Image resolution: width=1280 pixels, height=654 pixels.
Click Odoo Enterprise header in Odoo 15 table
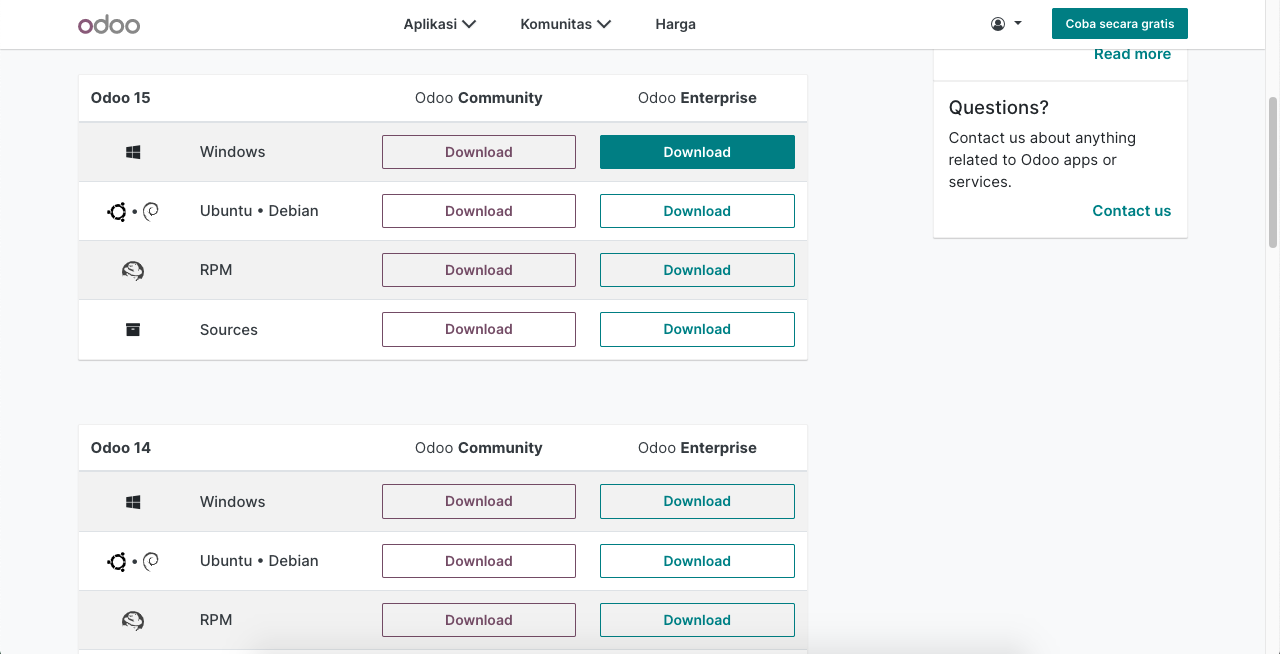click(x=697, y=98)
